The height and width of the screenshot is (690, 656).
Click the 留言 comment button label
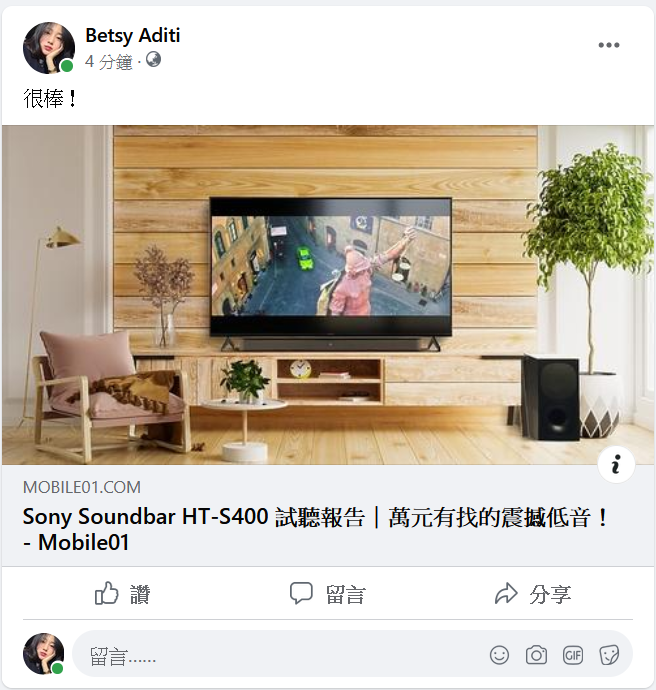pyautogui.click(x=345, y=594)
